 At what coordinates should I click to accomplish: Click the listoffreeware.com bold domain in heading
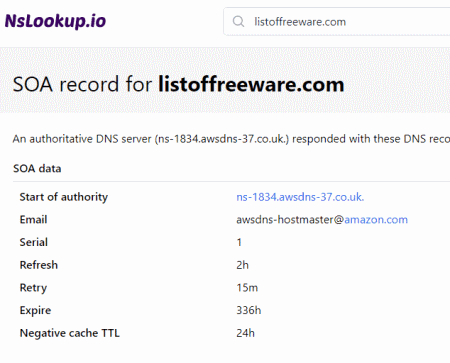coord(251,84)
